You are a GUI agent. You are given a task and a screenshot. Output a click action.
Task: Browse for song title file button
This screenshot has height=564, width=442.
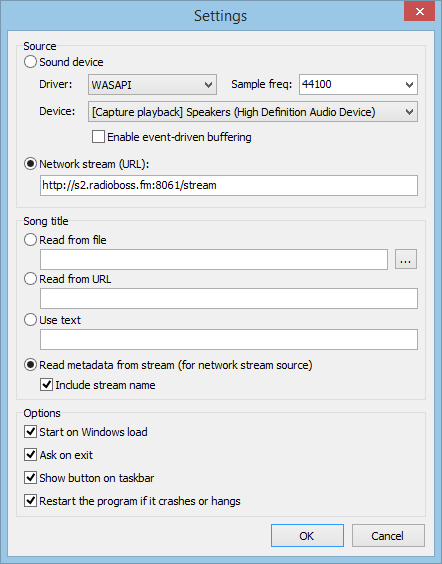pos(406,259)
